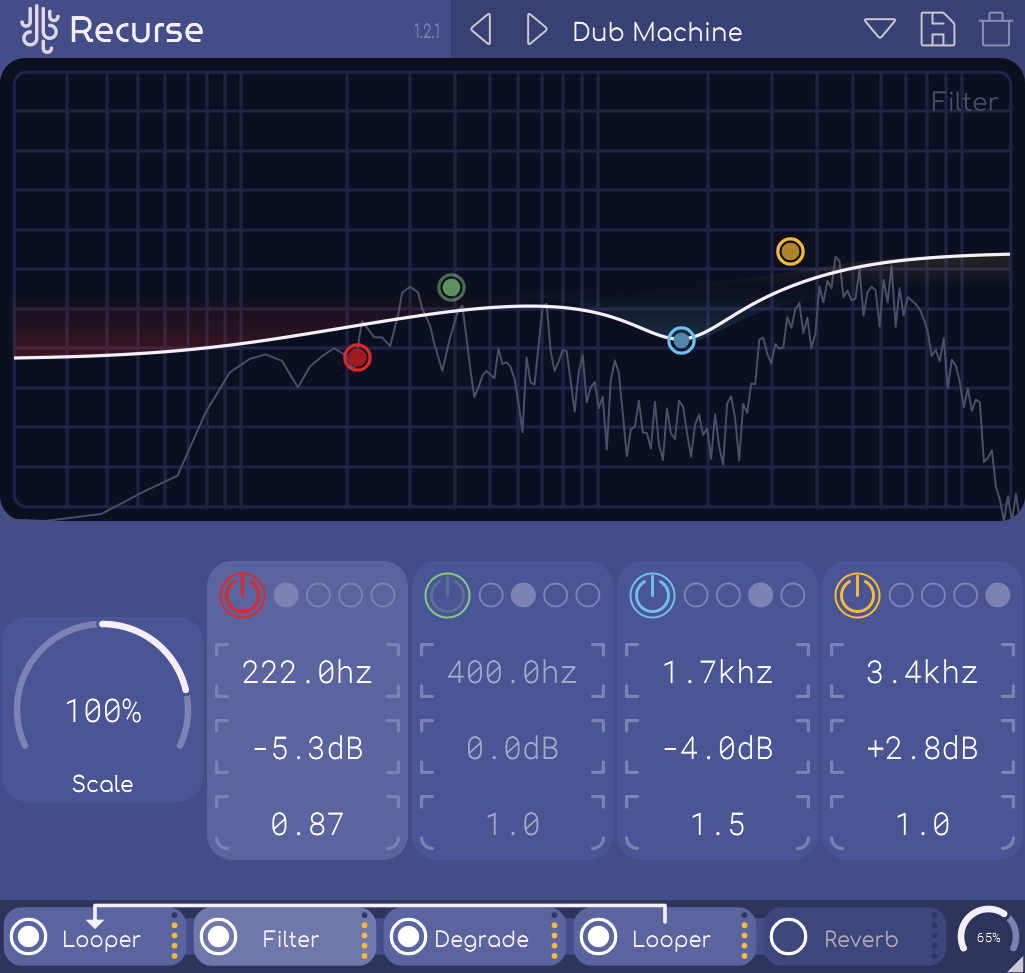This screenshot has height=973, width=1025.
Task: Select fourth filter type for yellow band
Action: 998,595
